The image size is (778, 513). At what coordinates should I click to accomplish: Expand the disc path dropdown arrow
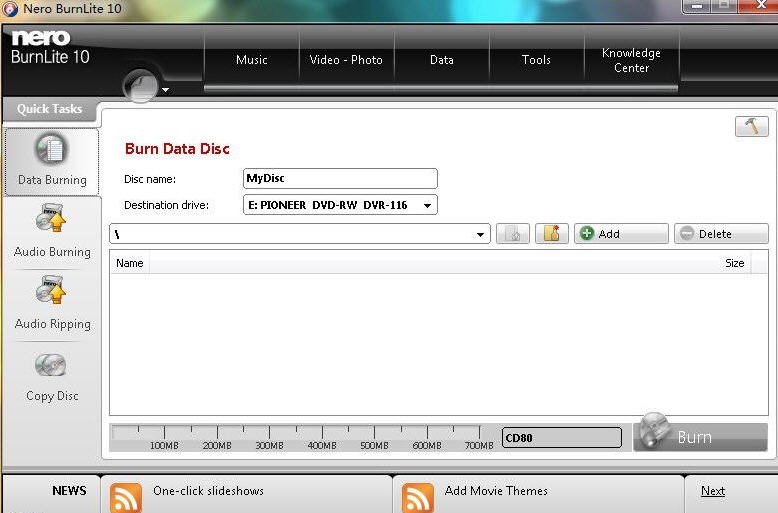click(480, 234)
